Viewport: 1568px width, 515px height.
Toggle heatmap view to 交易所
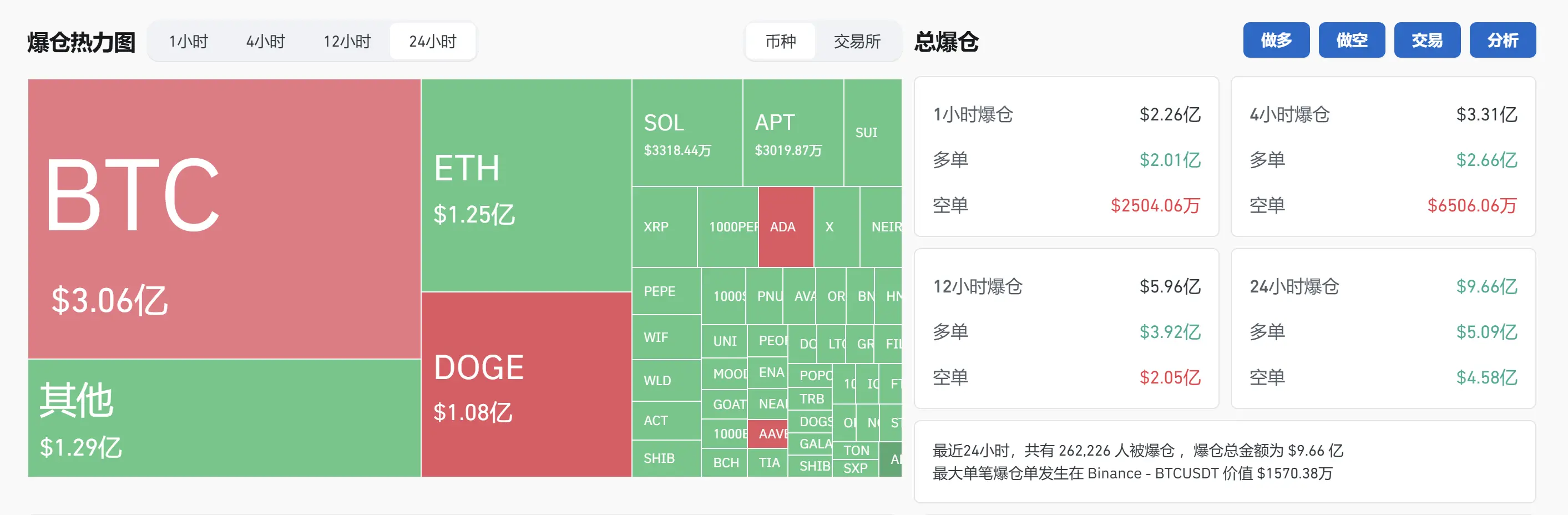point(857,42)
